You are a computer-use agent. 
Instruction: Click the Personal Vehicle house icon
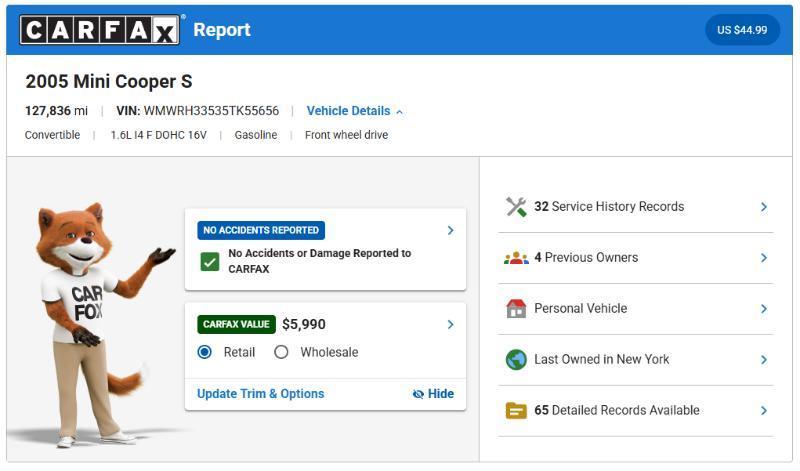pos(516,309)
